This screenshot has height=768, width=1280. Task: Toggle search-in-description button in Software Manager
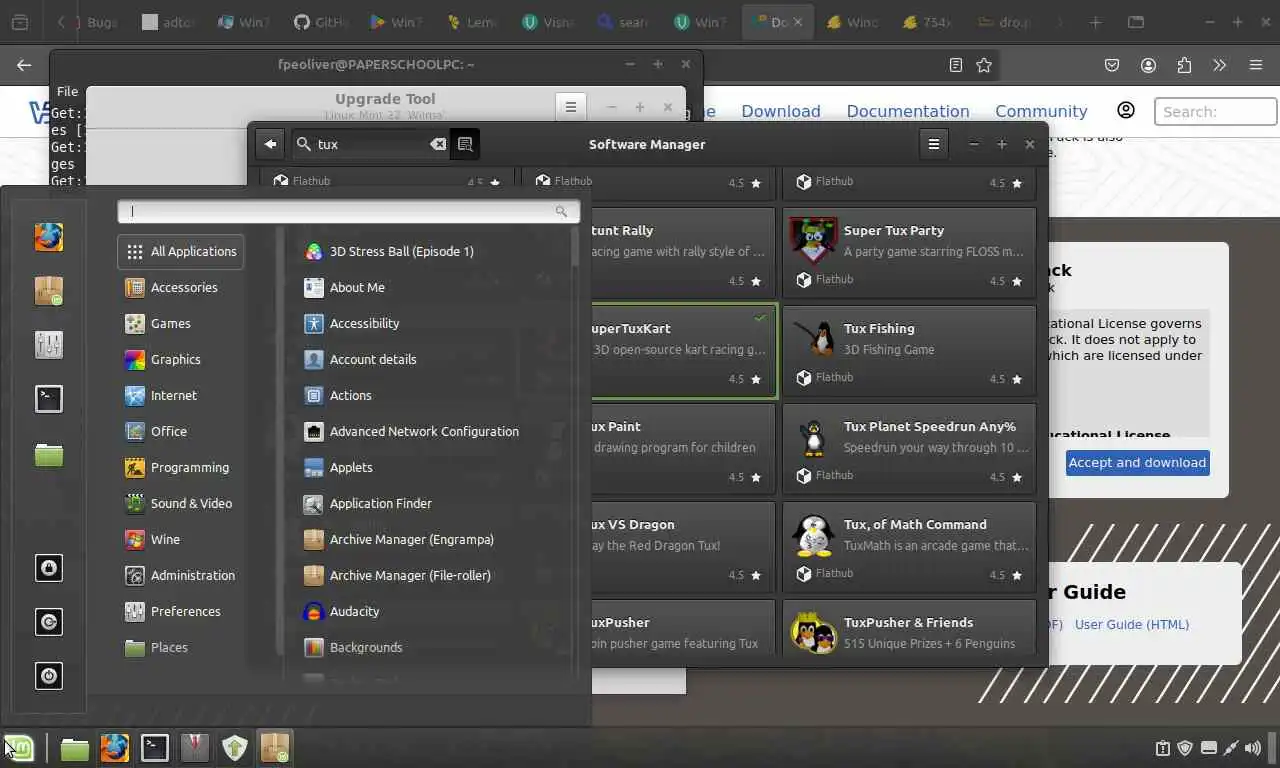click(x=465, y=144)
